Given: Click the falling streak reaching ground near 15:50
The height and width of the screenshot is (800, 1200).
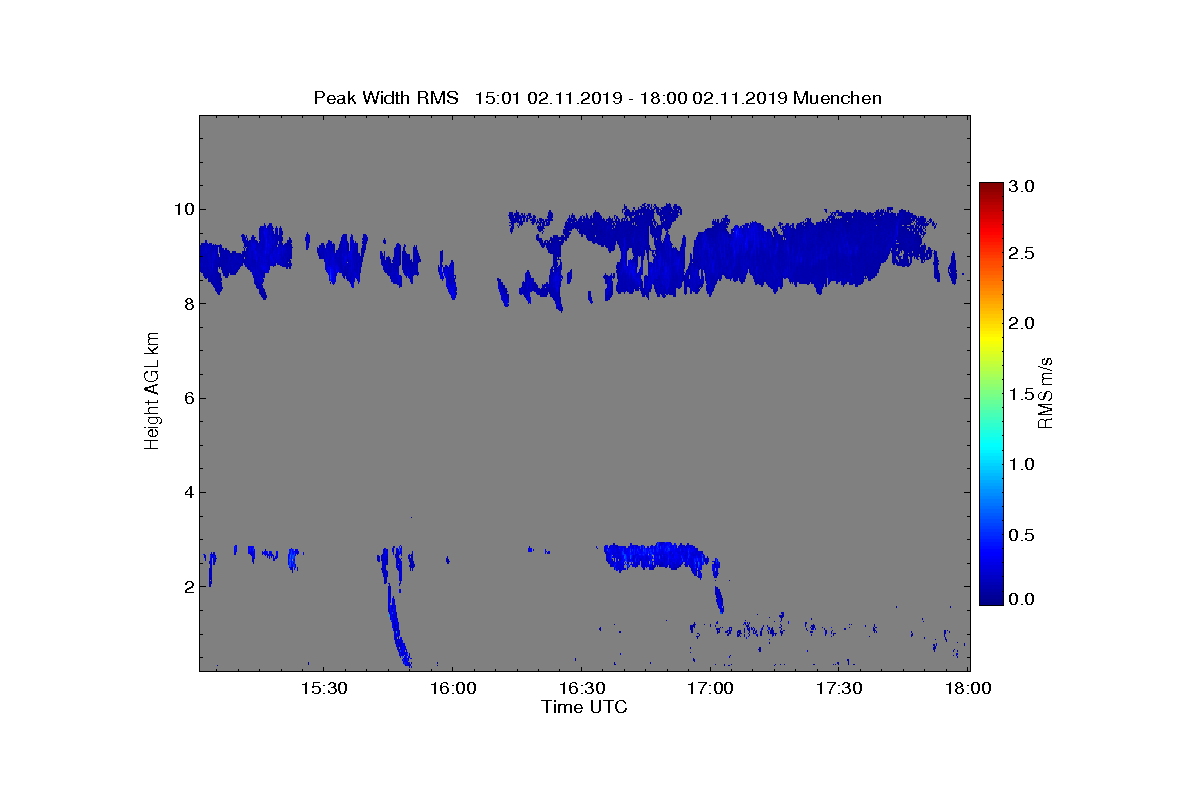Looking at the screenshot, I should [397, 625].
